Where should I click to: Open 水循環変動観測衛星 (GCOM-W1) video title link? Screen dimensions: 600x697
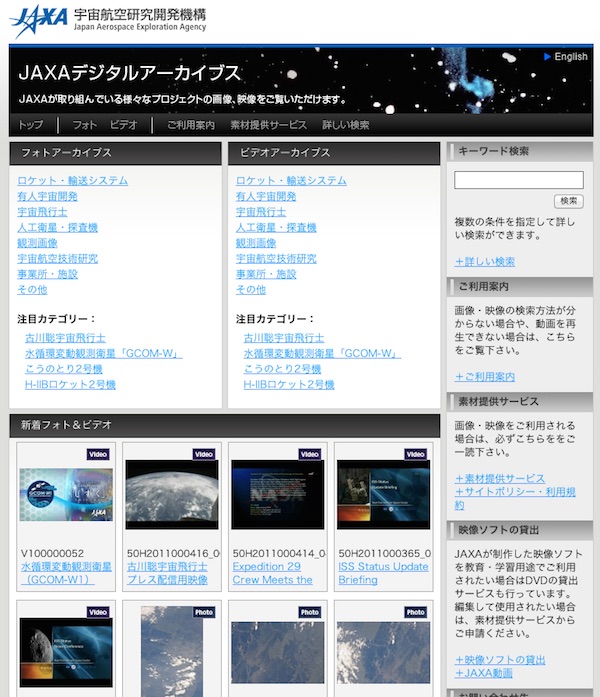point(66,573)
